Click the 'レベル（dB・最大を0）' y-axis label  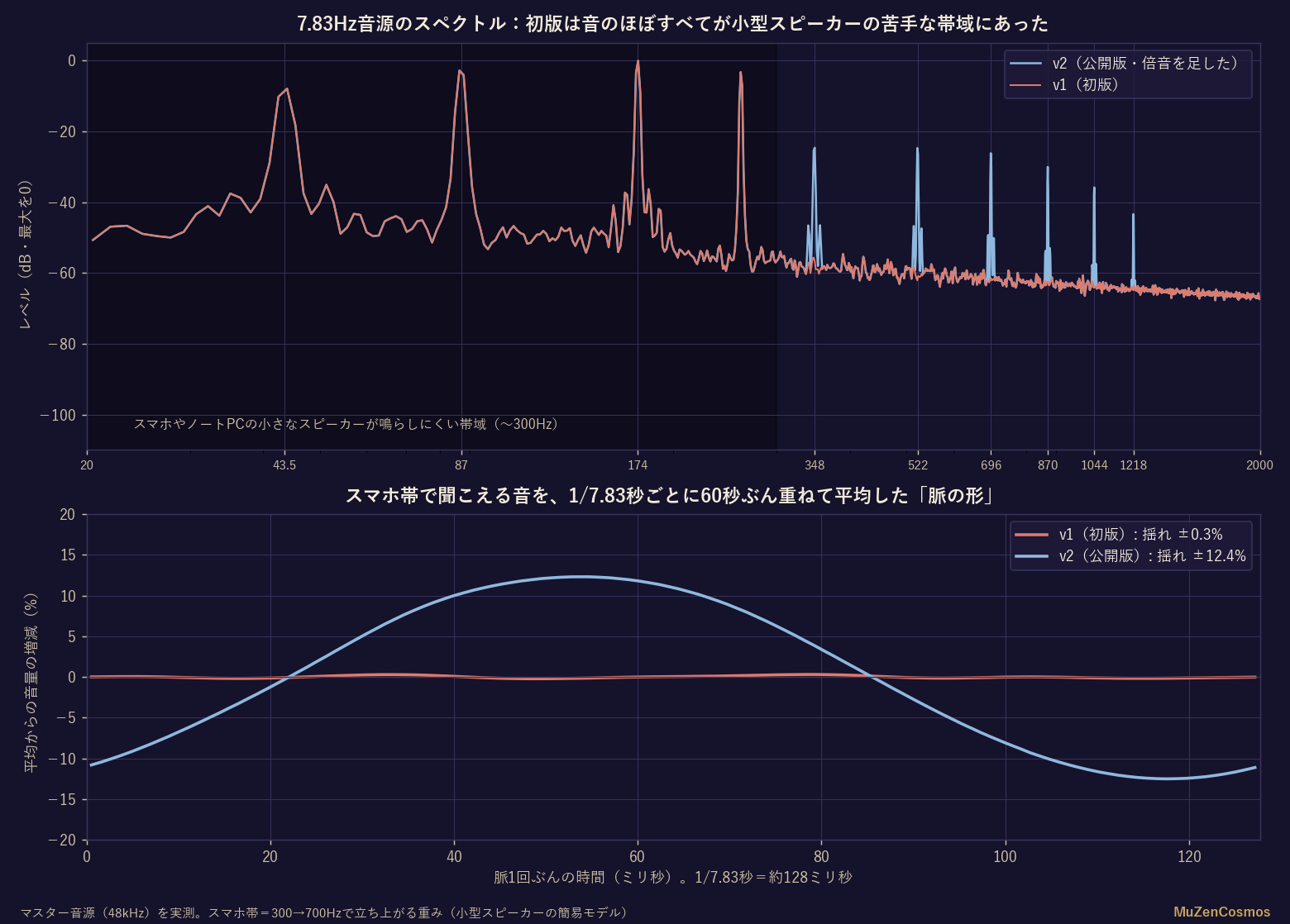(x=25, y=255)
